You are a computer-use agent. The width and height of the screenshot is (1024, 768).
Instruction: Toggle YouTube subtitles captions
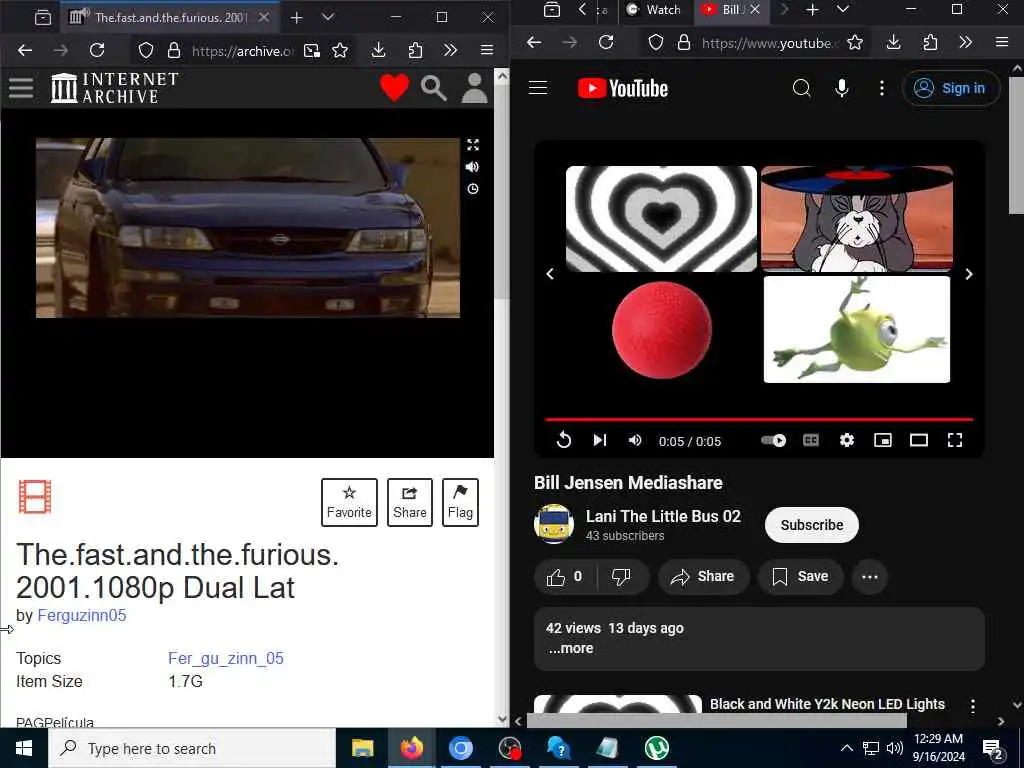(x=810, y=440)
